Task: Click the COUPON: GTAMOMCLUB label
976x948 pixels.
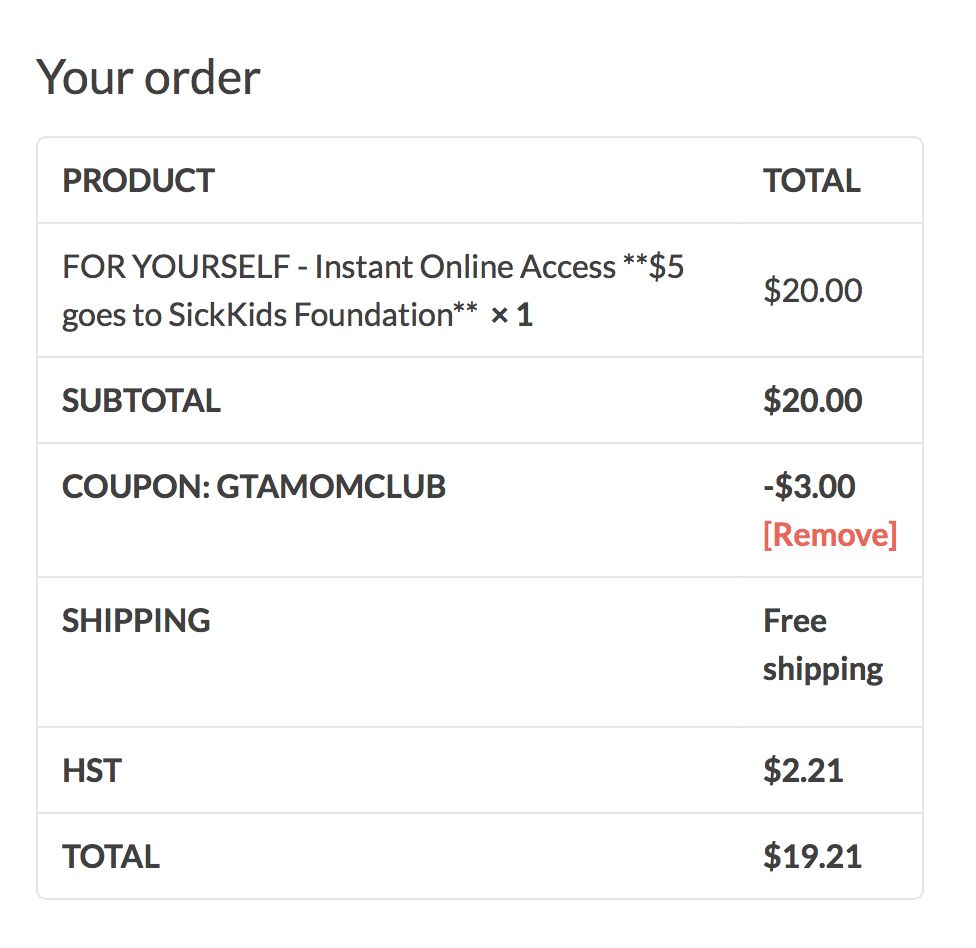Action: (x=254, y=487)
